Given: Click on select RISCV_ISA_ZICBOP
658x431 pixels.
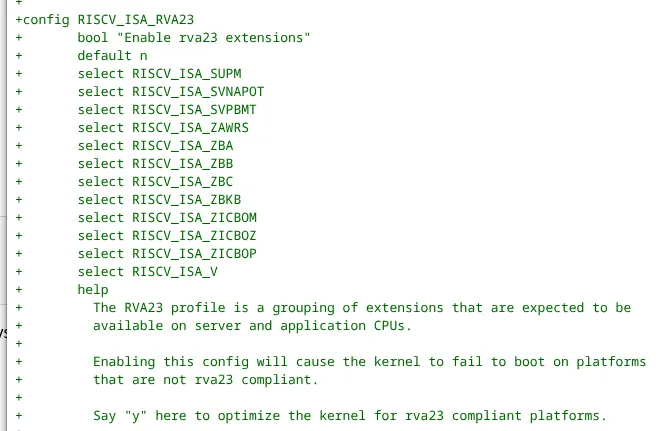Looking at the screenshot, I should point(167,253).
